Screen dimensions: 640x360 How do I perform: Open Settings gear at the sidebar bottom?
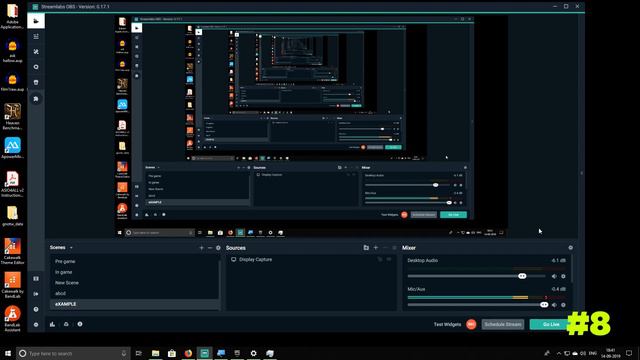pyautogui.click(x=36, y=325)
